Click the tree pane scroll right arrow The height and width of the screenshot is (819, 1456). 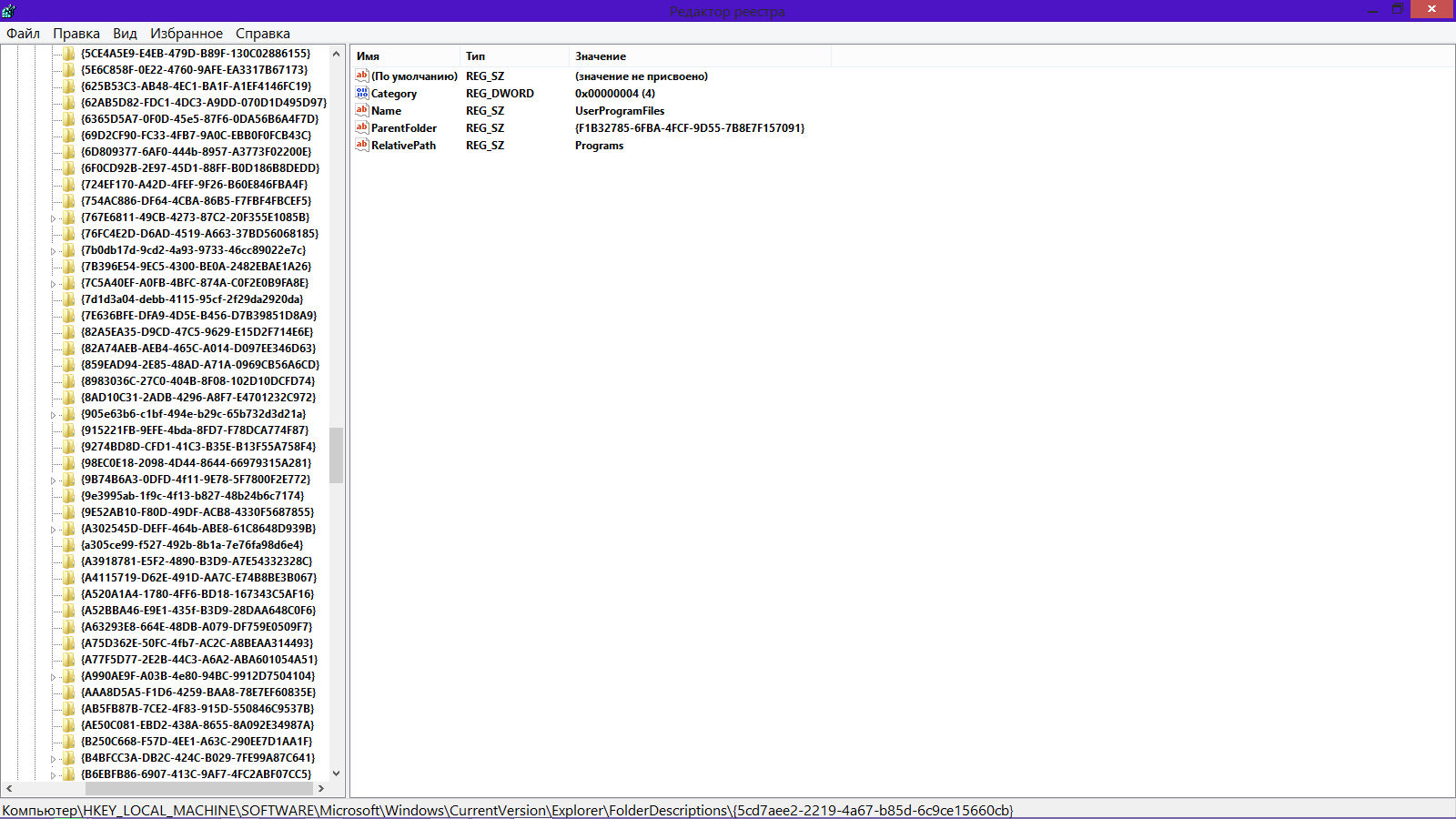click(x=320, y=788)
